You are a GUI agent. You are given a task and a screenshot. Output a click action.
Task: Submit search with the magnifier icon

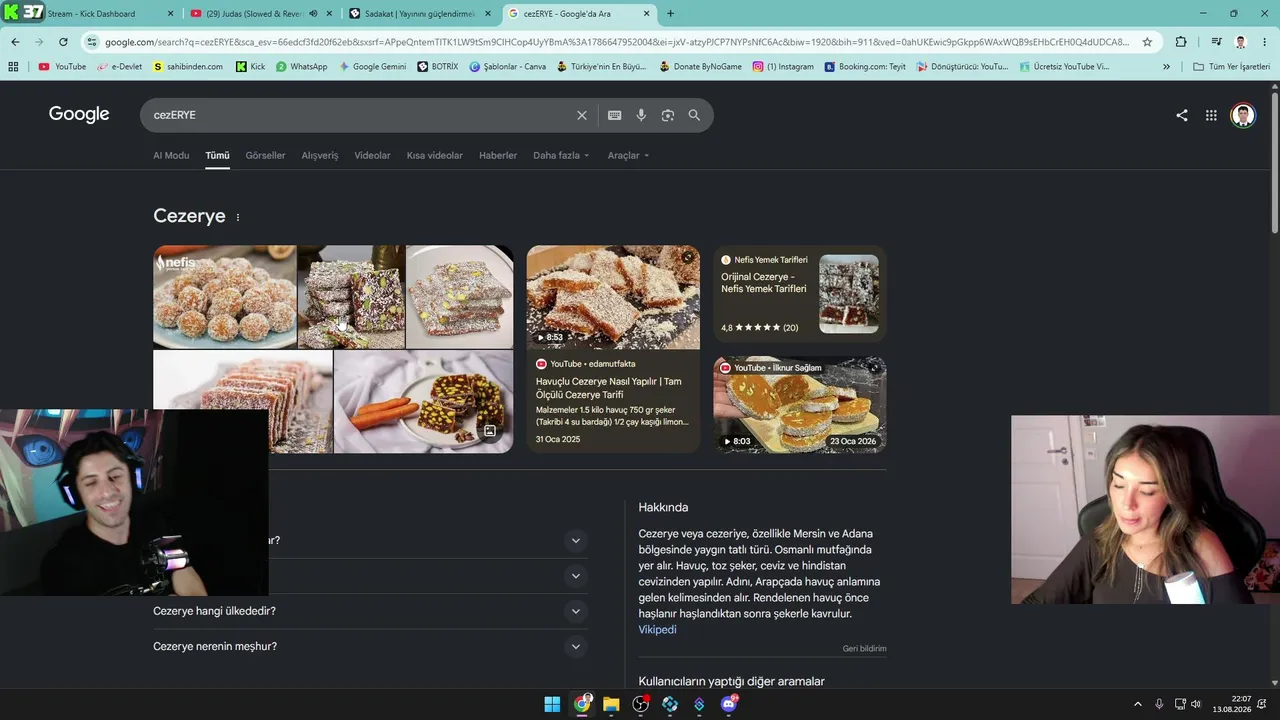point(694,115)
